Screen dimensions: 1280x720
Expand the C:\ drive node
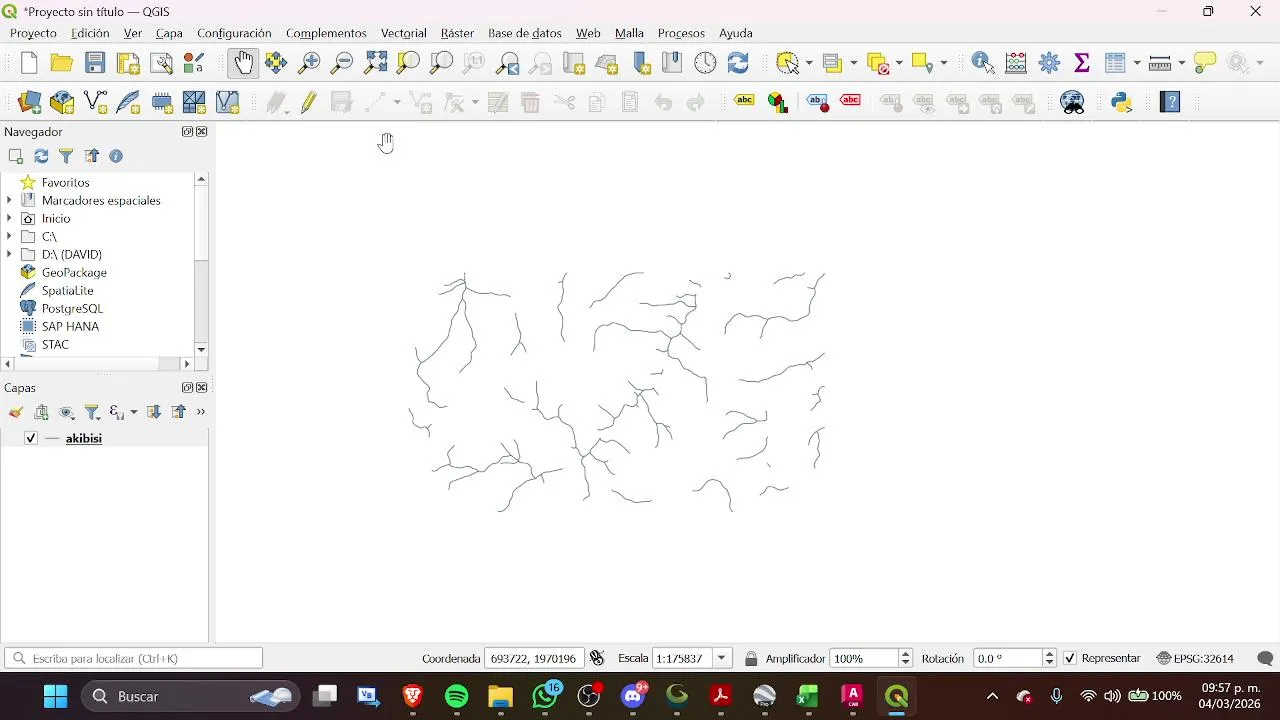(9, 236)
